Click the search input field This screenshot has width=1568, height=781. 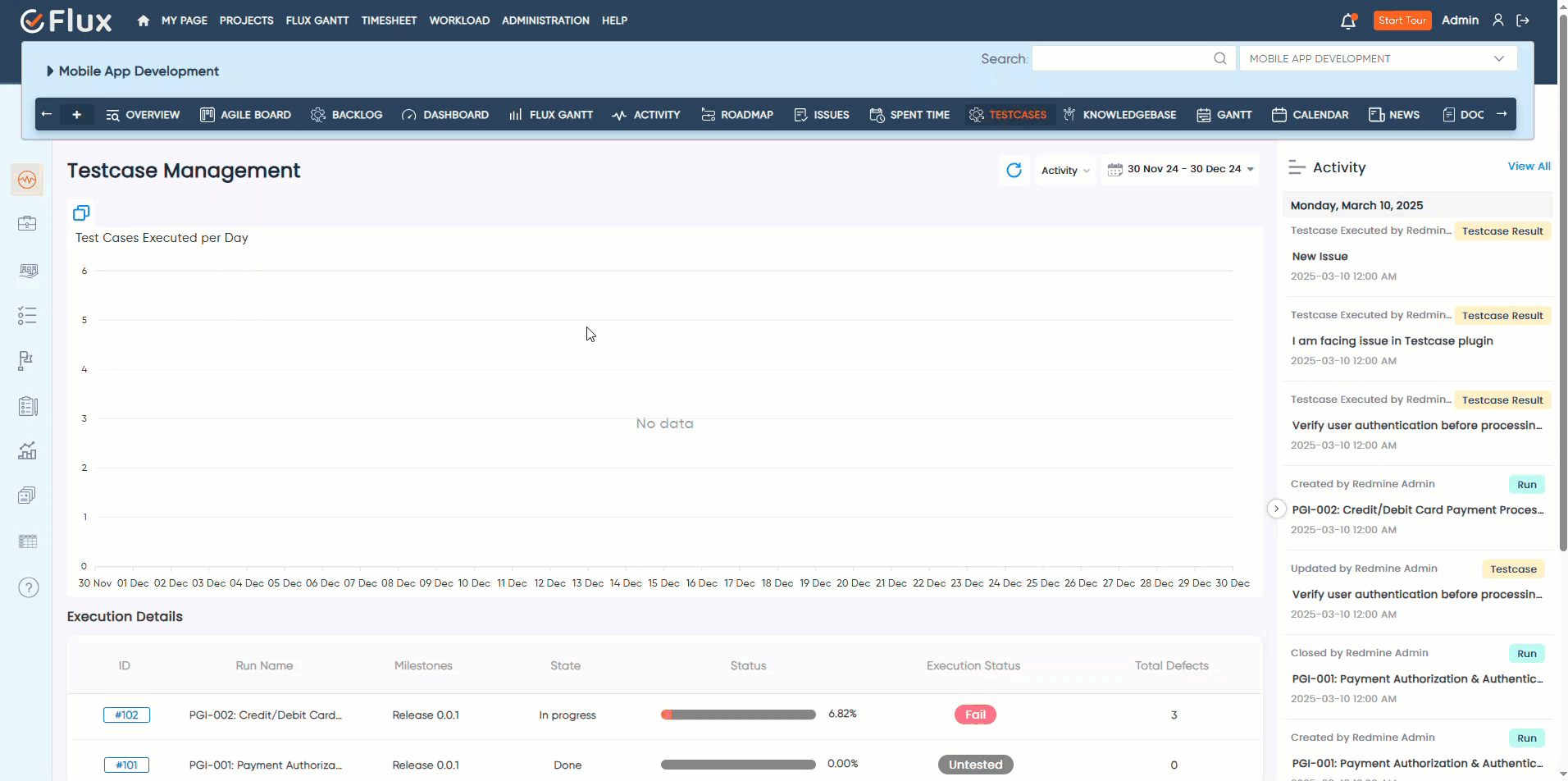(x=1133, y=58)
